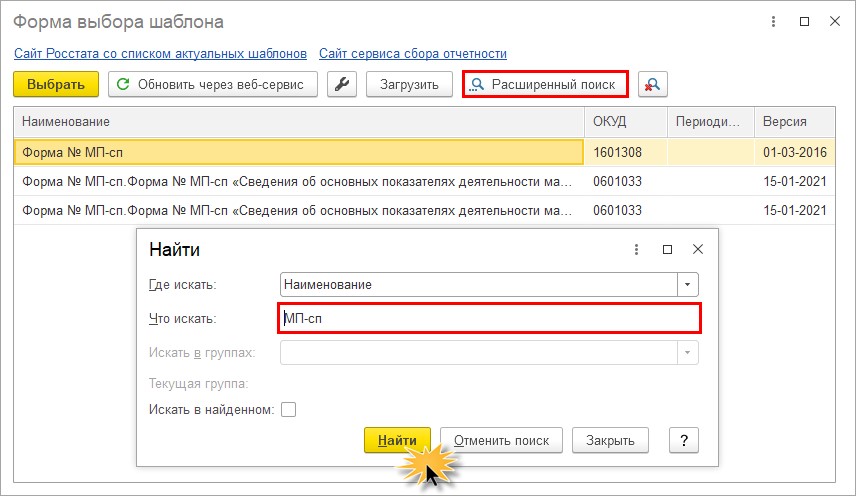Open the Сайт Росстата со списком актуальных шаблонов link
The height and width of the screenshot is (496, 856).
[160, 53]
